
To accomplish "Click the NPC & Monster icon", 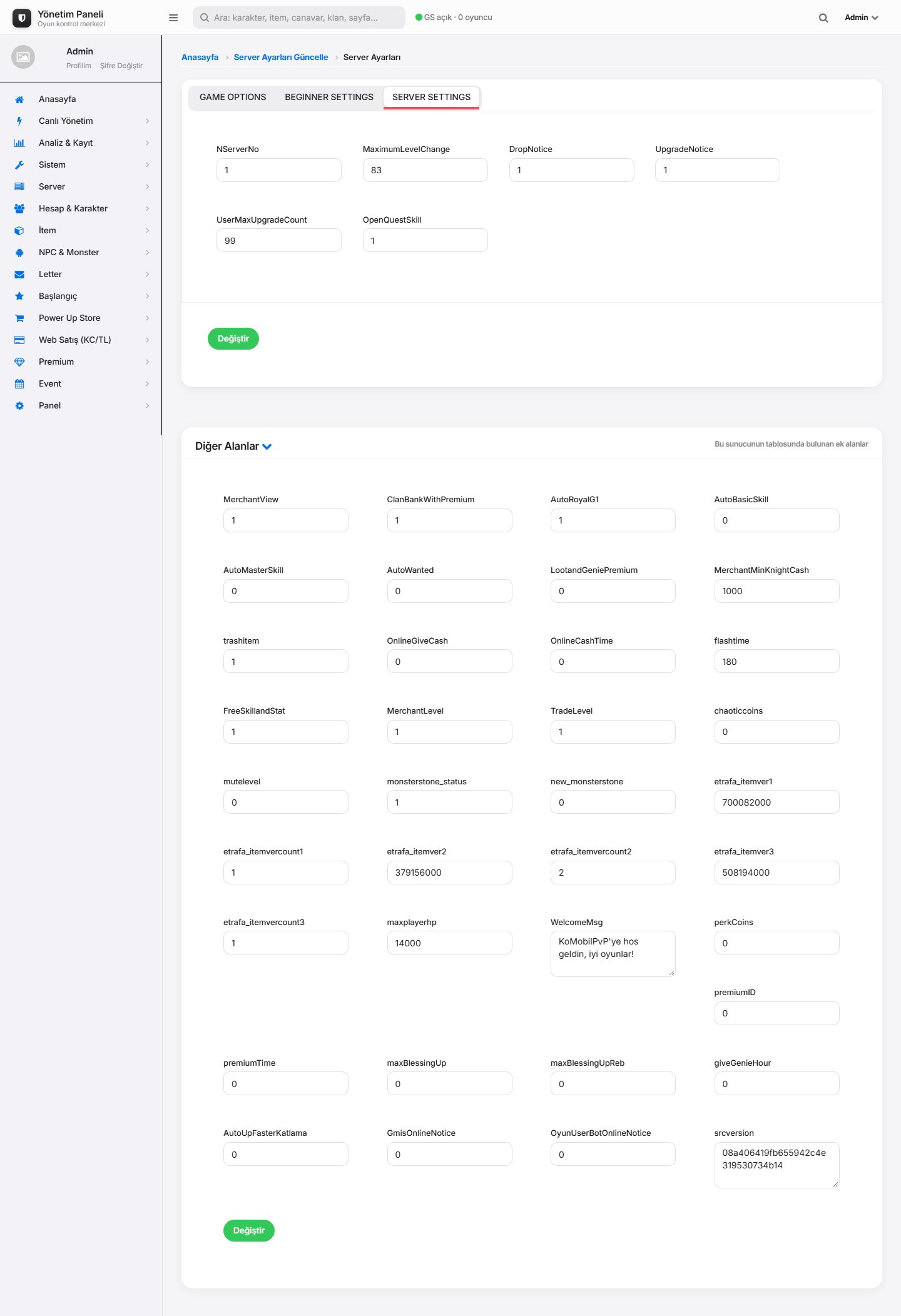I will [19, 253].
